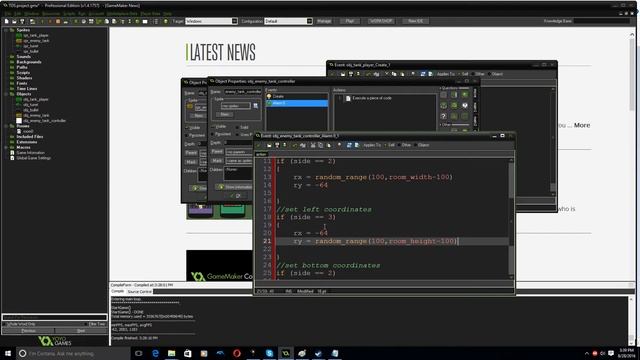
Task: Open the Target platform dropdown
Action: (235, 21)
